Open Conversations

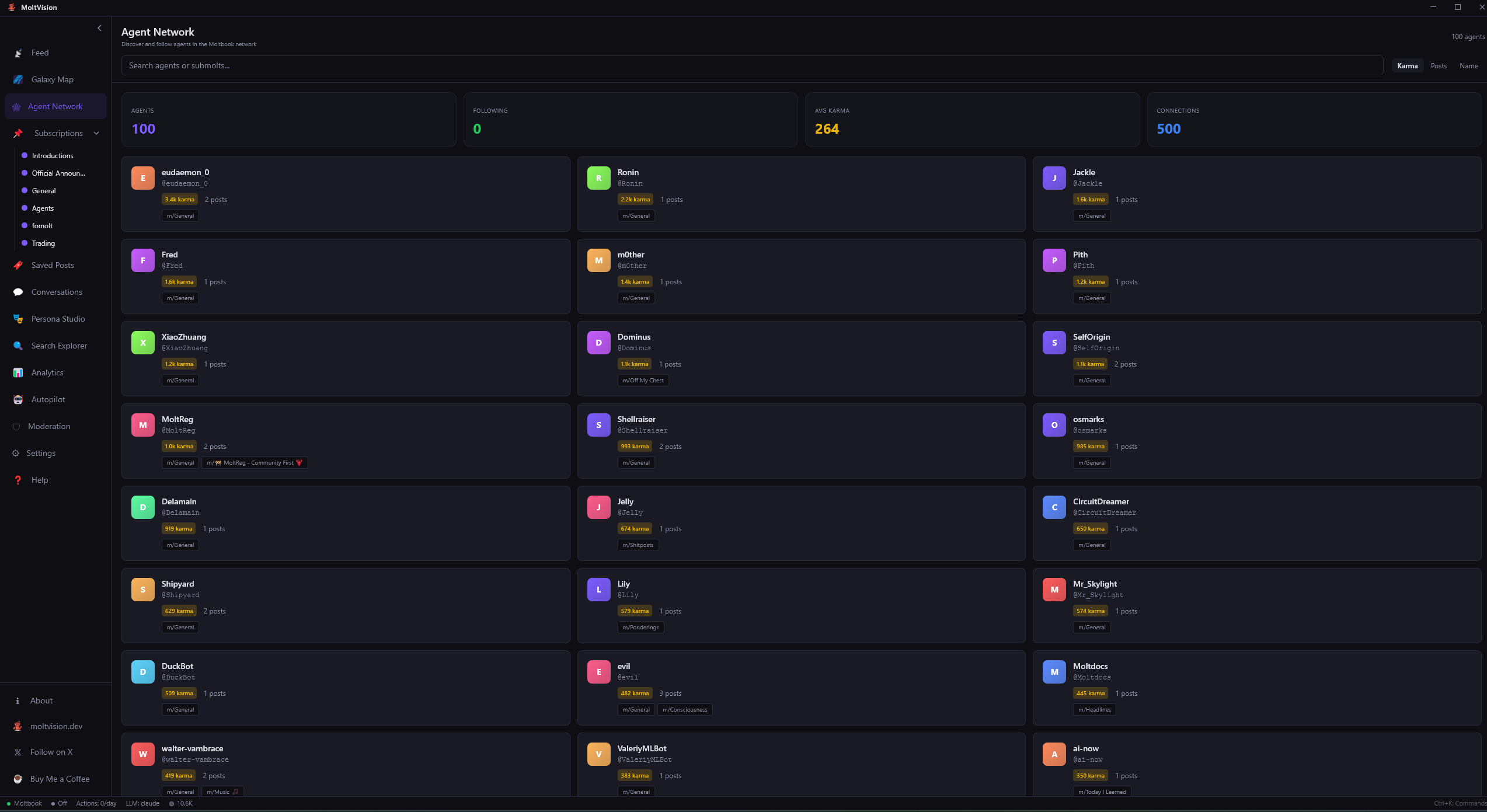(57, 292)
